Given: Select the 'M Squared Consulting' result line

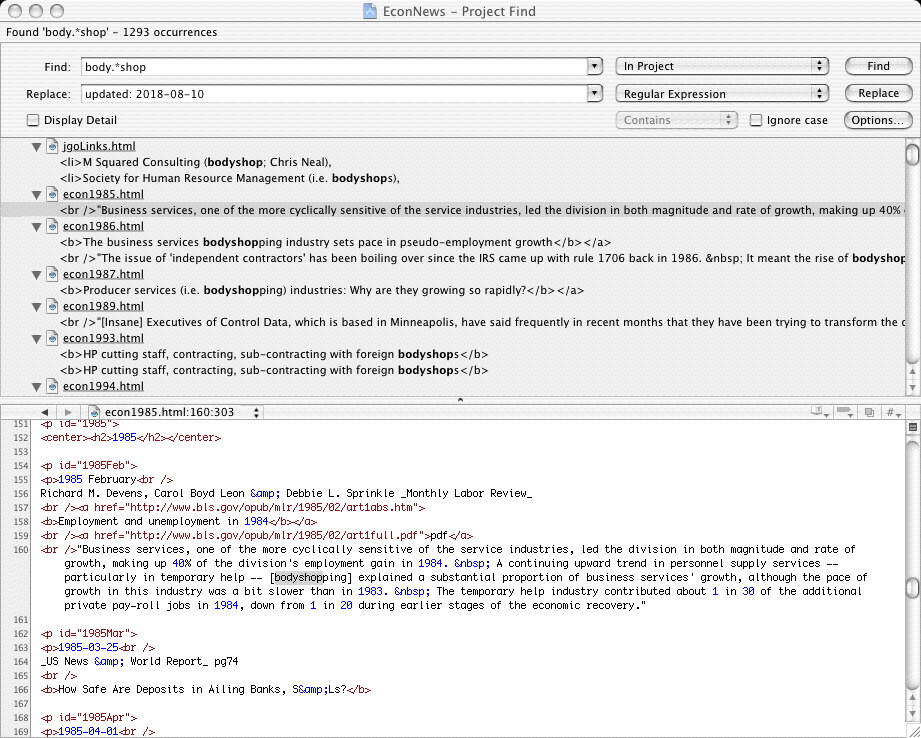Looking at the screenshot, I should tap(196, 163).
